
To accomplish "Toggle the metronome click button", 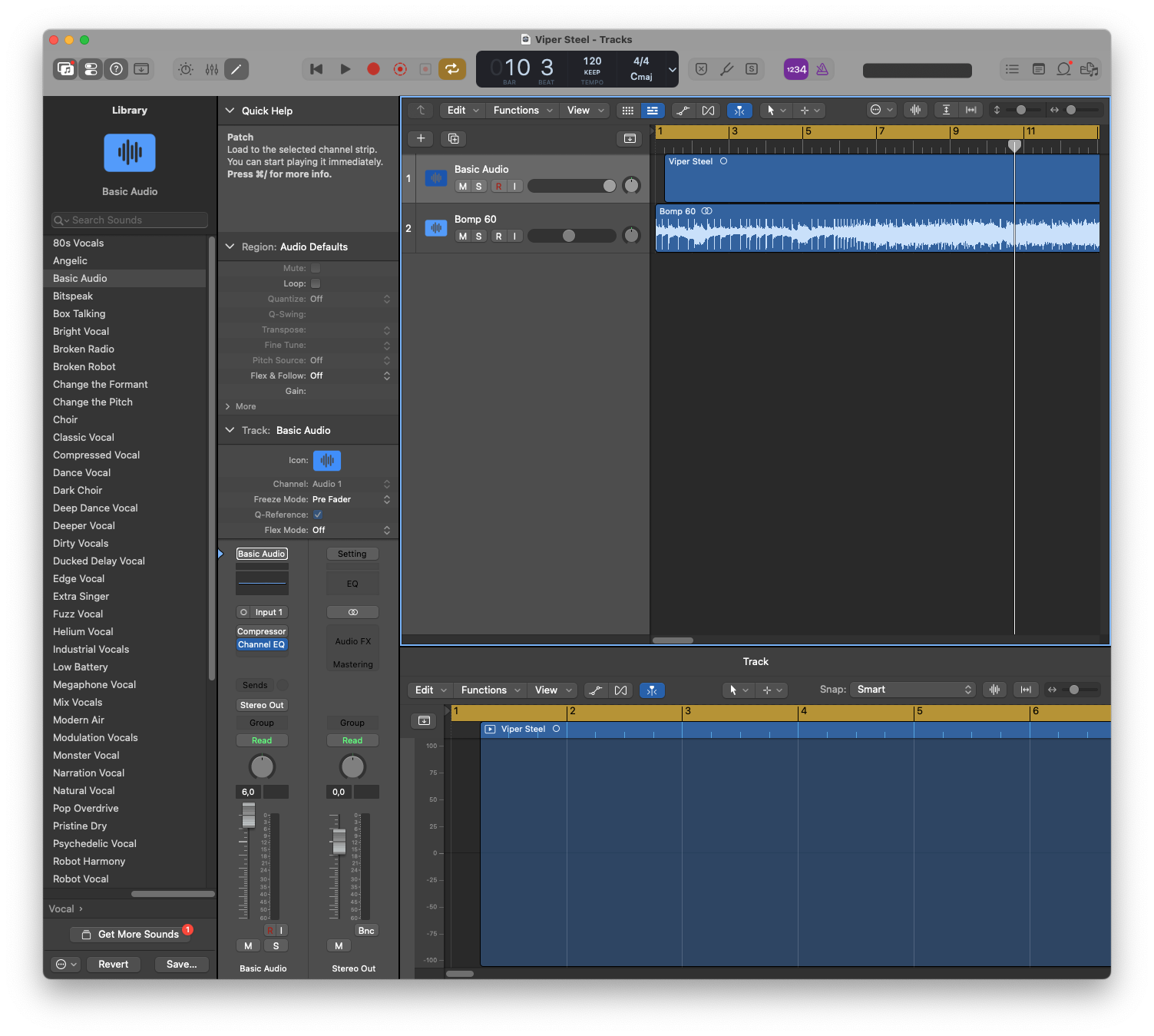I will [x=822, y=69].
